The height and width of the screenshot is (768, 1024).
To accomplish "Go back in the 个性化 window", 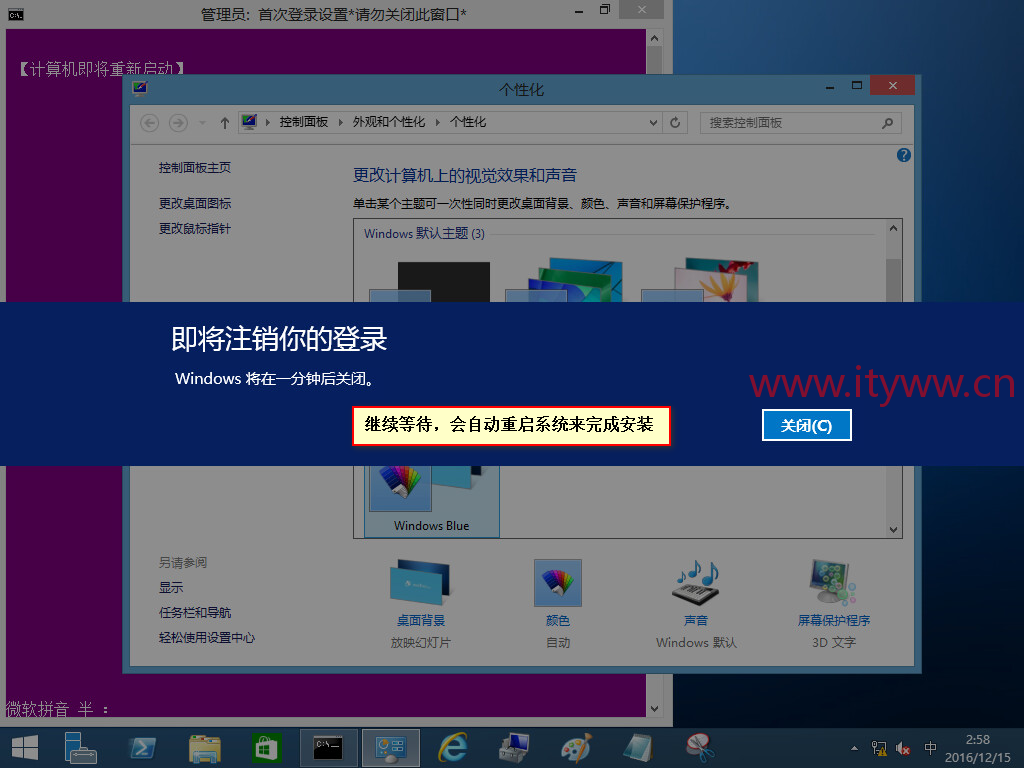I will (150, 123).
